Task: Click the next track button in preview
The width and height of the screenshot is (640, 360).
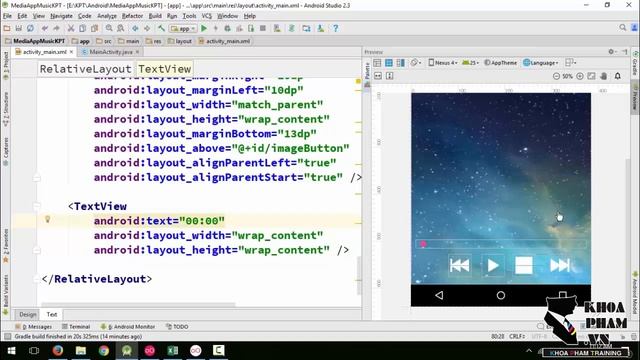Action: tap(560, 266)
